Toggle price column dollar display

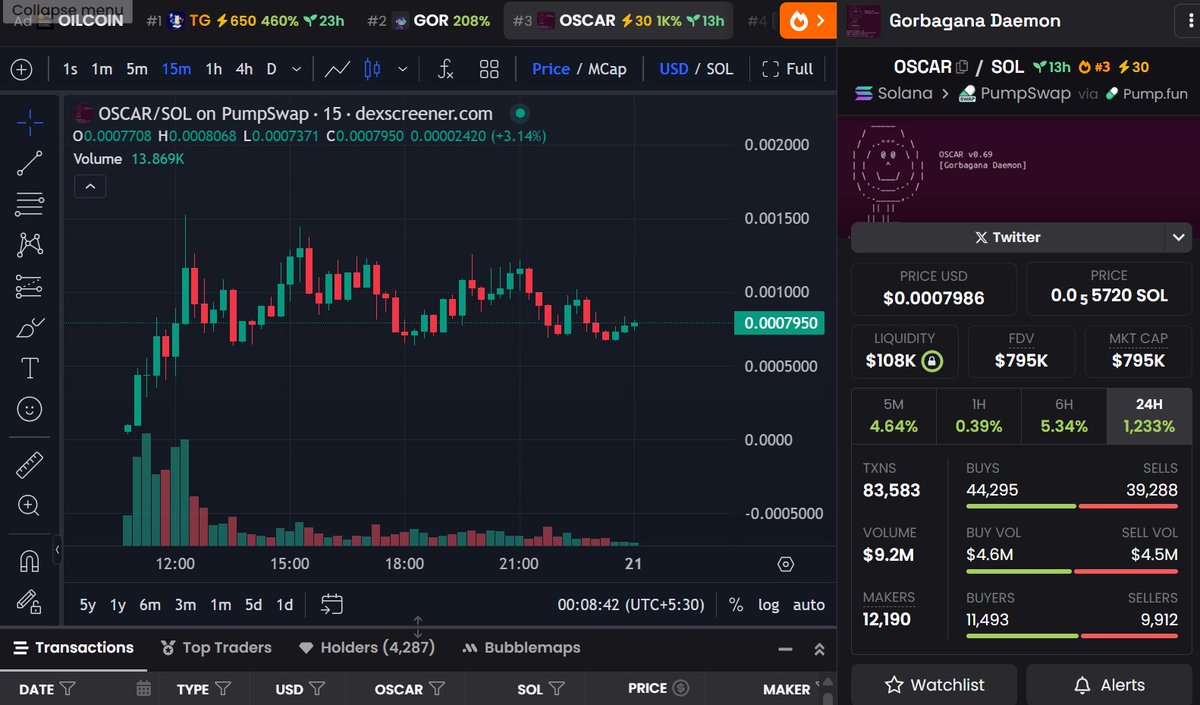(x=681, y=688)
